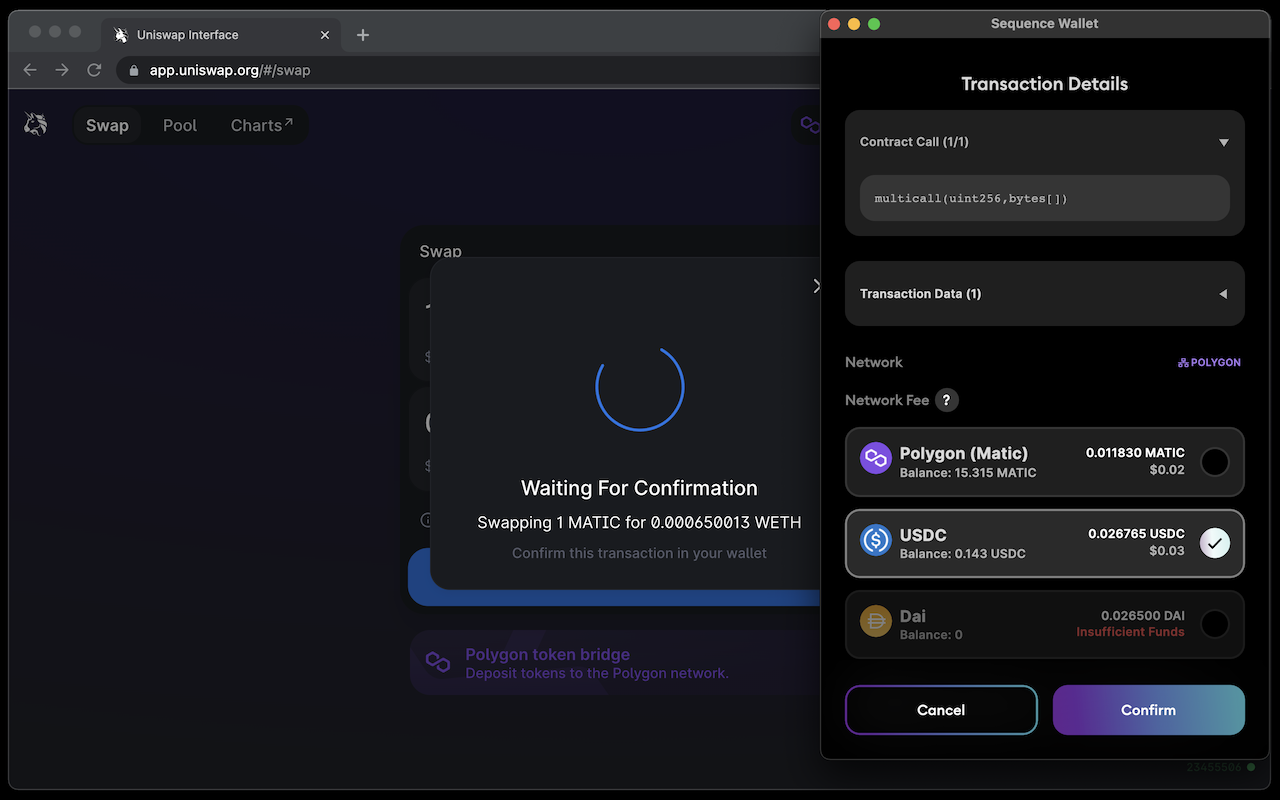Click the loading spinner in the confirmation dialog
The height and width of the screenshot is (800, 1280).
(640, 387)
